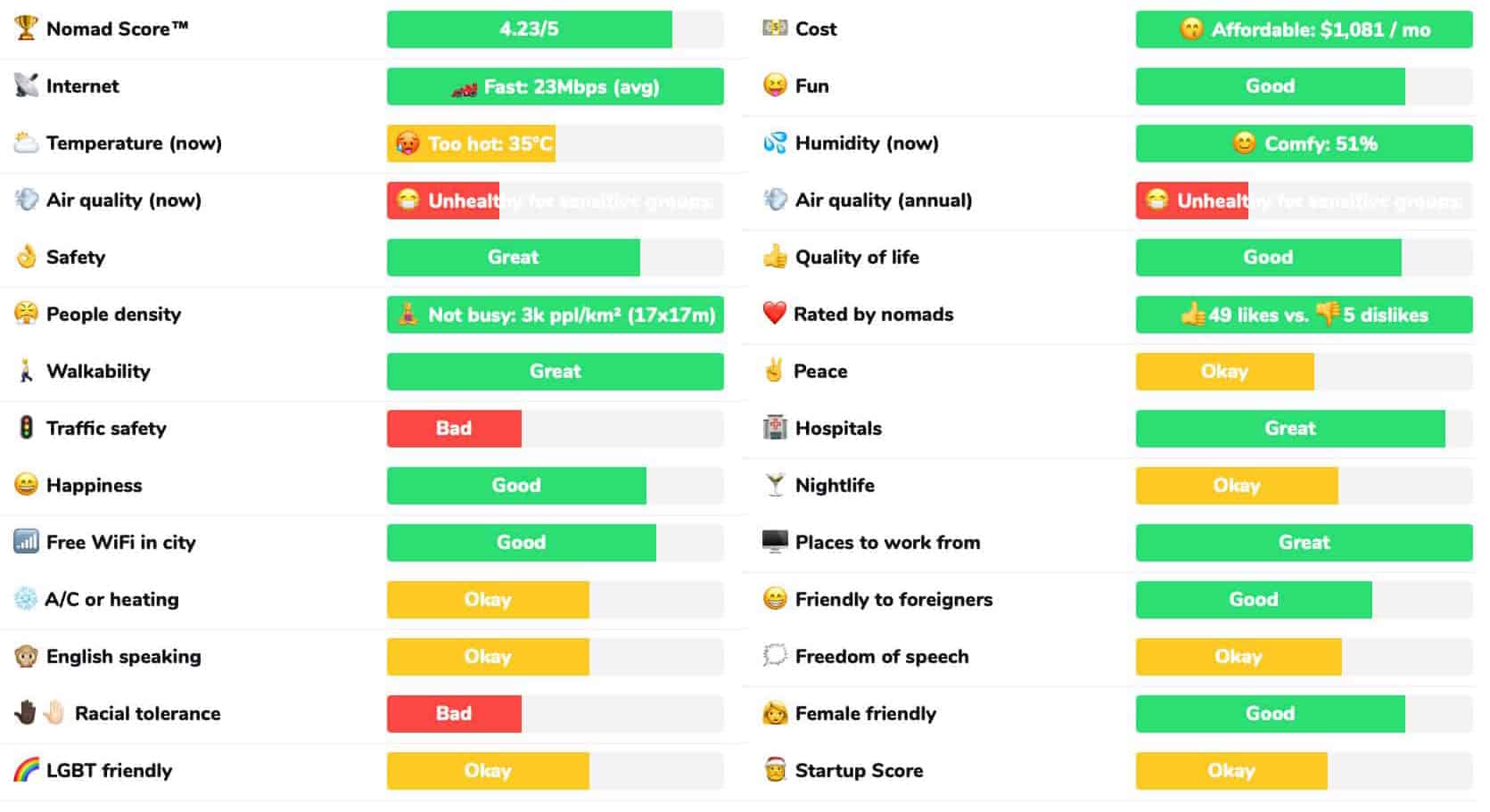Click the Nomad Score 4.23/5 bar
The height and width of the screenshot is (812, 1490).
point(529,29)
